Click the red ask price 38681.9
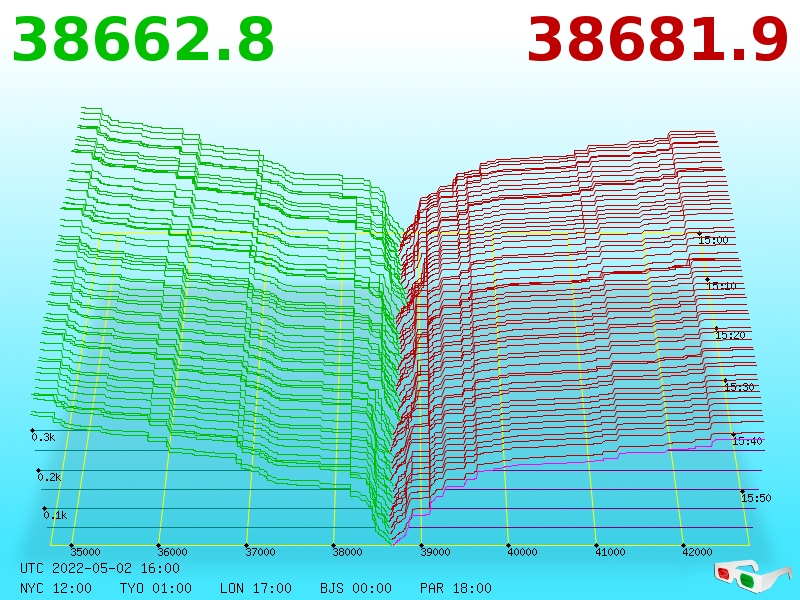Viewport: 800px width, 600px height. point(657,40)
